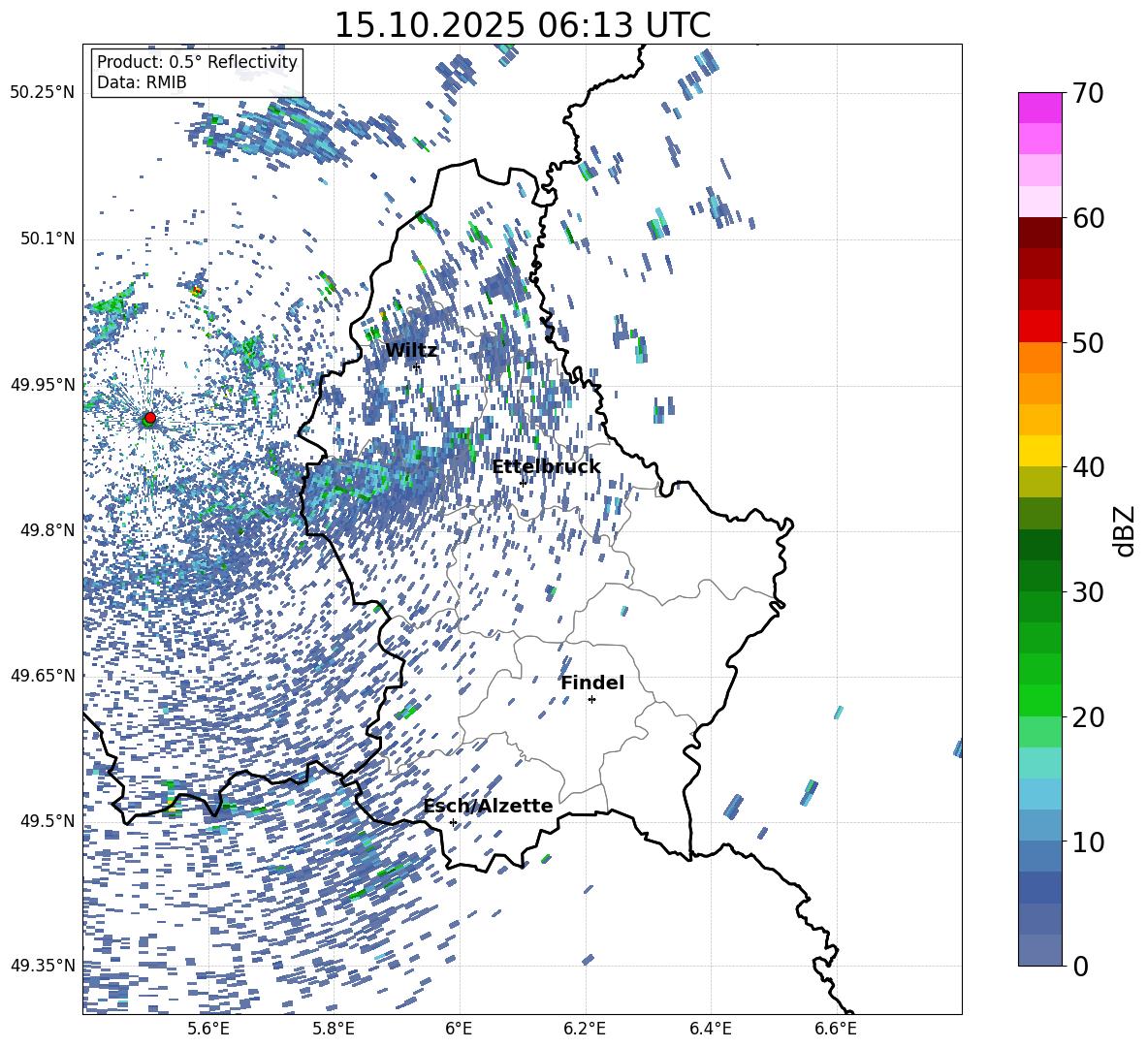Click the 6.6°E longitude label
Image resolution: width=1148 pixels, height=1048 pixels.
(x=836, y=1029)
